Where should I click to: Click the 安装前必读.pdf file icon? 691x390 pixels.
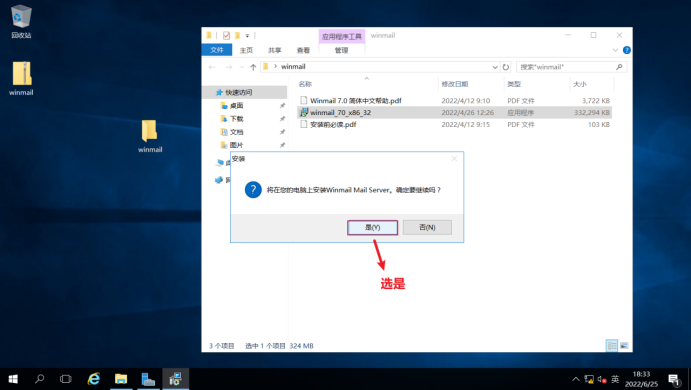click(x=304, y=124)
